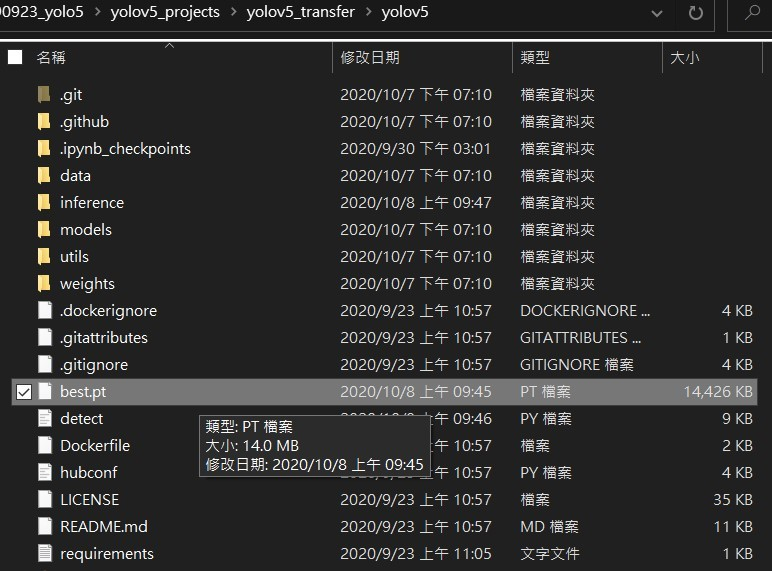Navigate to yolov5_transfer breadcrumb
This screenshot has height=571, width=772.
[x=300, y=12]
